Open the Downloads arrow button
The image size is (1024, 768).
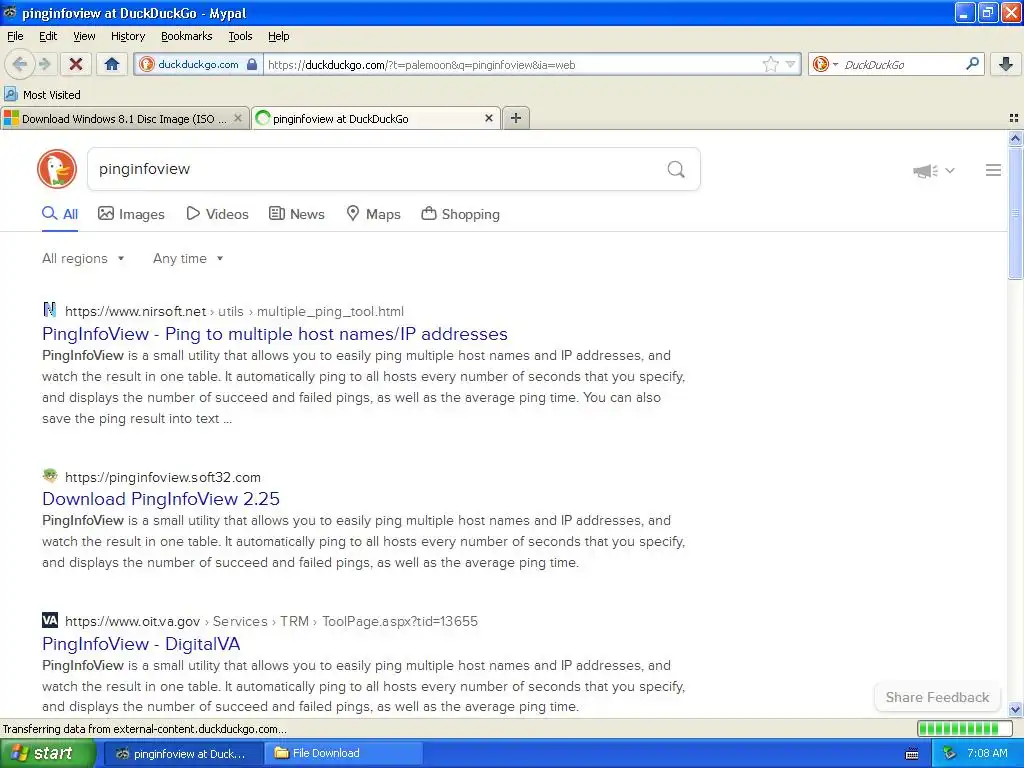click(1006, 64)
